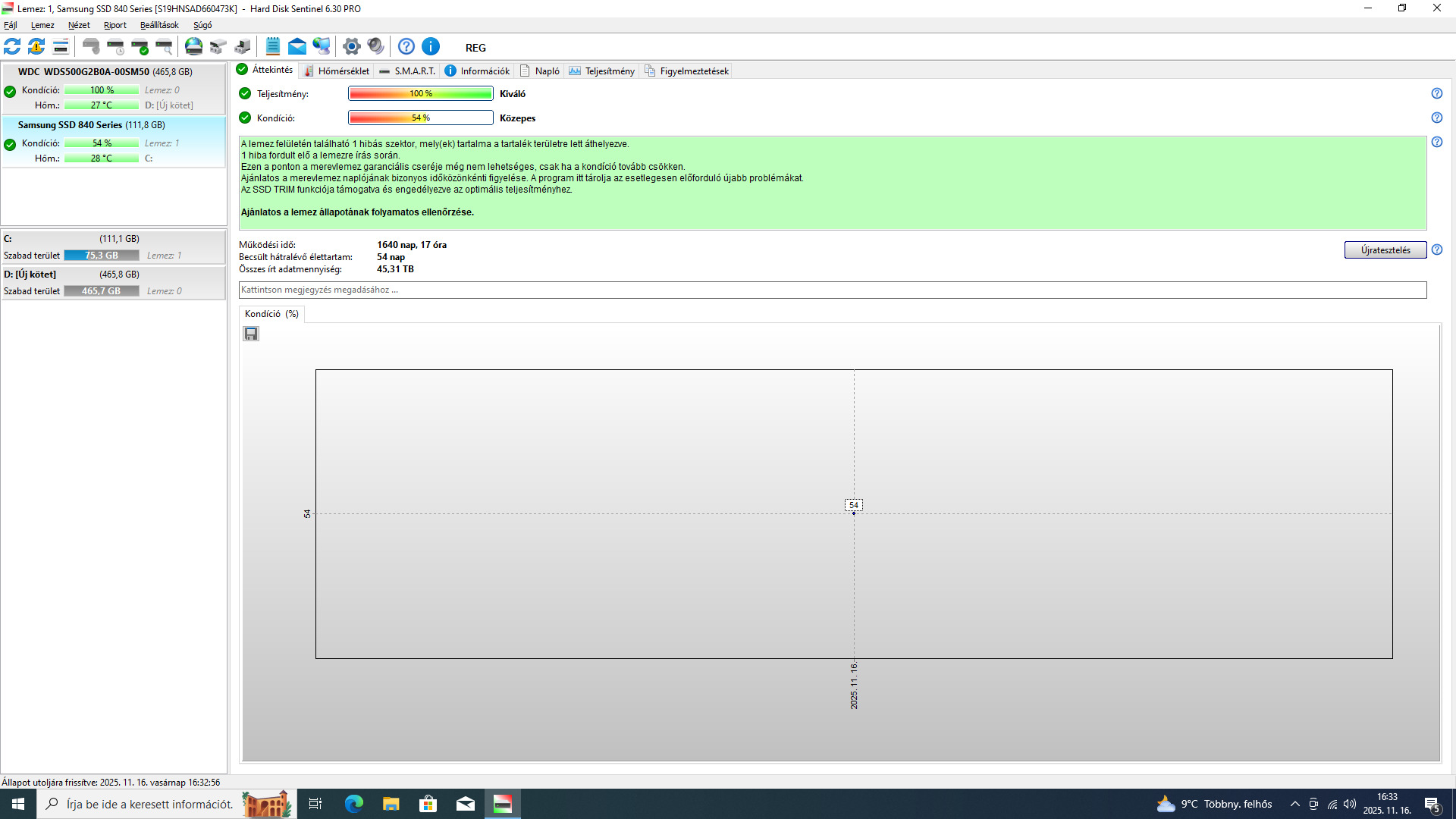The width and height of the screenshot is (1456, 819).
Task: Click the Újratesztelés button
Action: [1385, 250]
